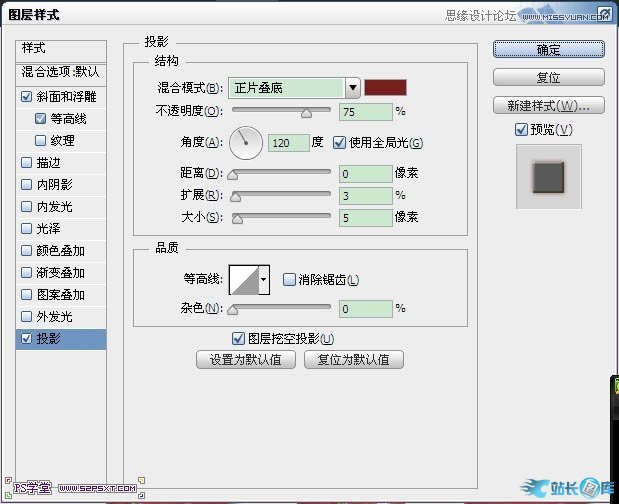Enable the 描边 effect checkbox

click(x=26, y=162)
